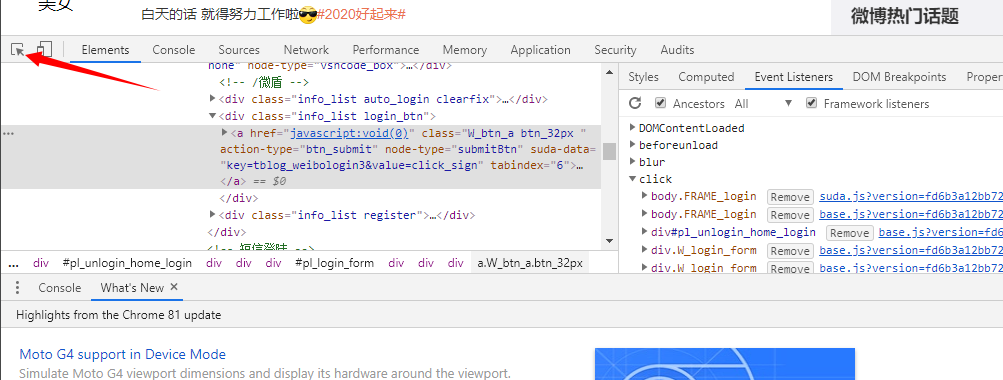Image resolution: width=1003 pixels, height=380 pixels.
Task: Go to the Memory tab
Action: click(x=464, y=50)
